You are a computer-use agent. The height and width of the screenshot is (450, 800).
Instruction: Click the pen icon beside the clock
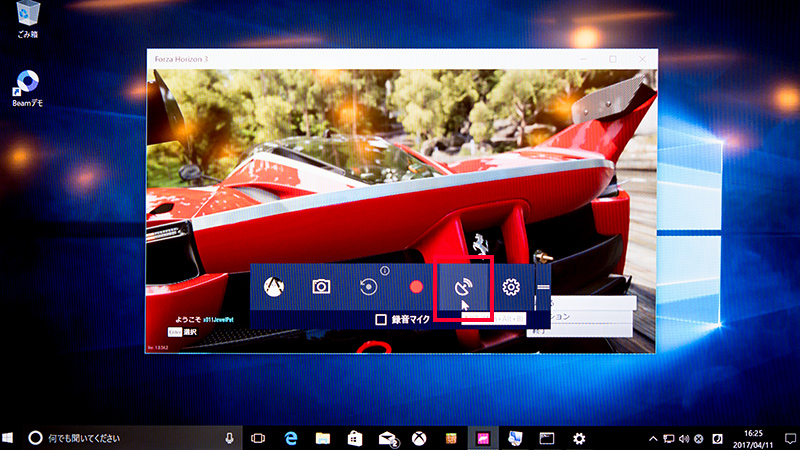(x=717, y=438)
